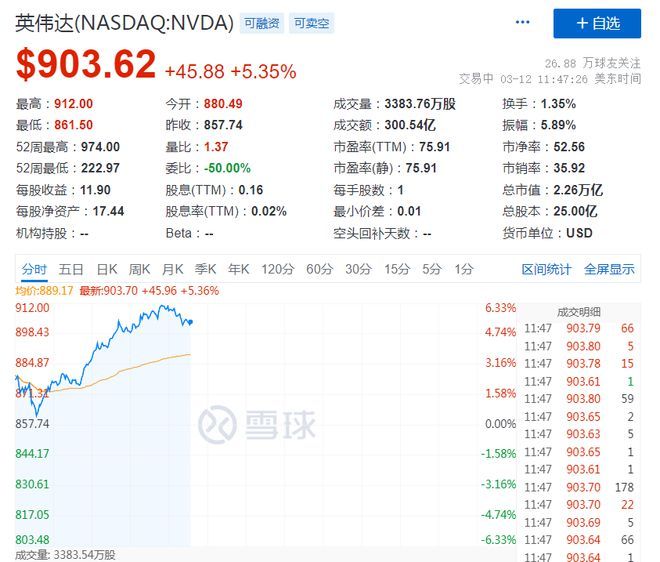
Task: Open the 月K chart tab
Action: point(173,269)
